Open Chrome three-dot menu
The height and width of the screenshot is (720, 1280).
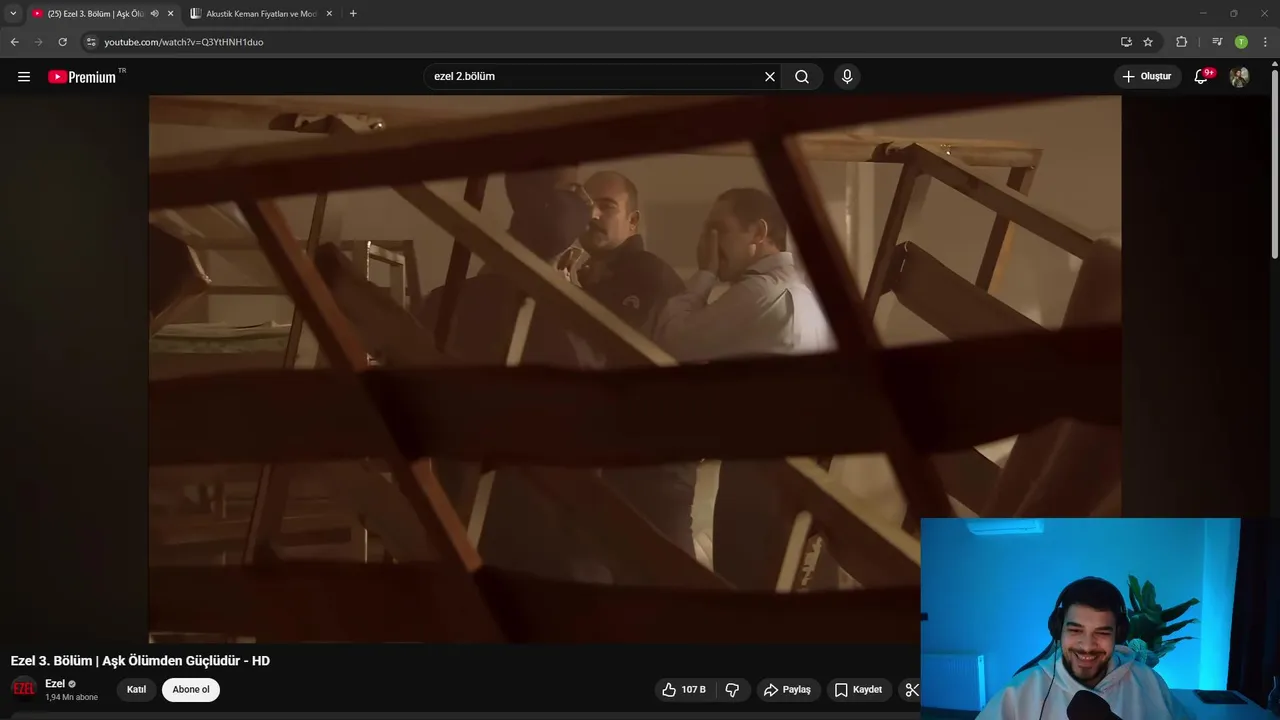1265,42
